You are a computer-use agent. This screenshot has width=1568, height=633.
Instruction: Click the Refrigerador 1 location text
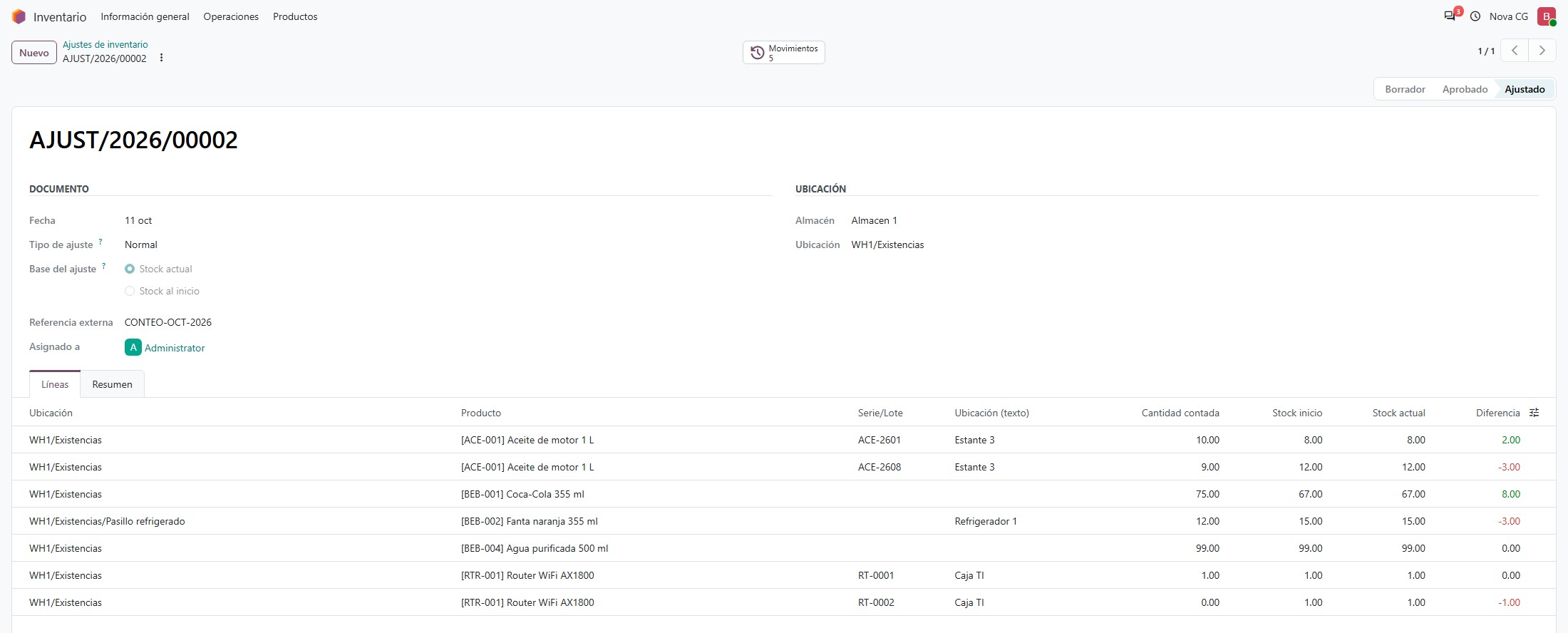pyautogui.click(x=986, y=521)
